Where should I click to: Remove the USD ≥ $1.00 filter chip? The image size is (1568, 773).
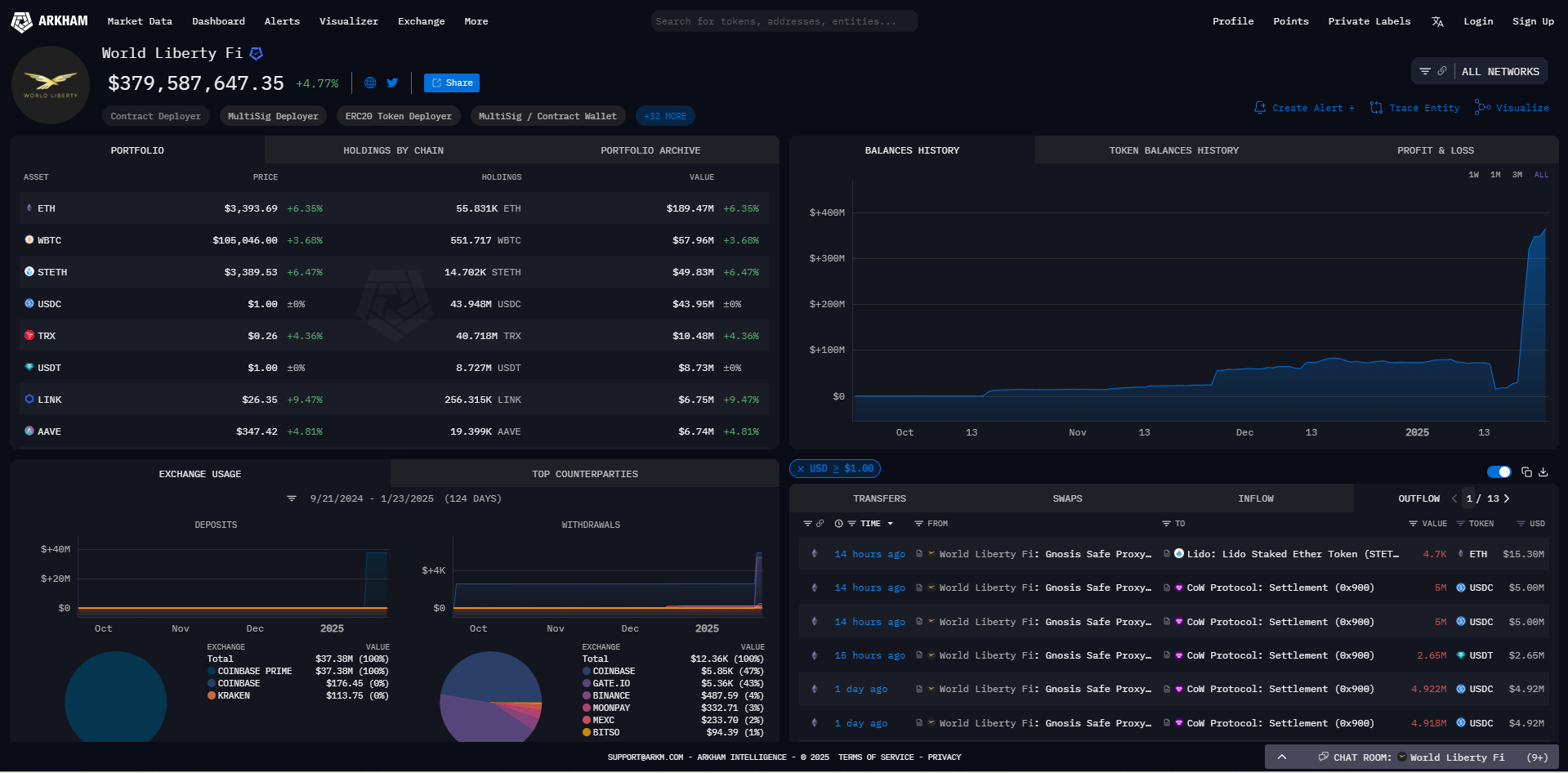801,469
